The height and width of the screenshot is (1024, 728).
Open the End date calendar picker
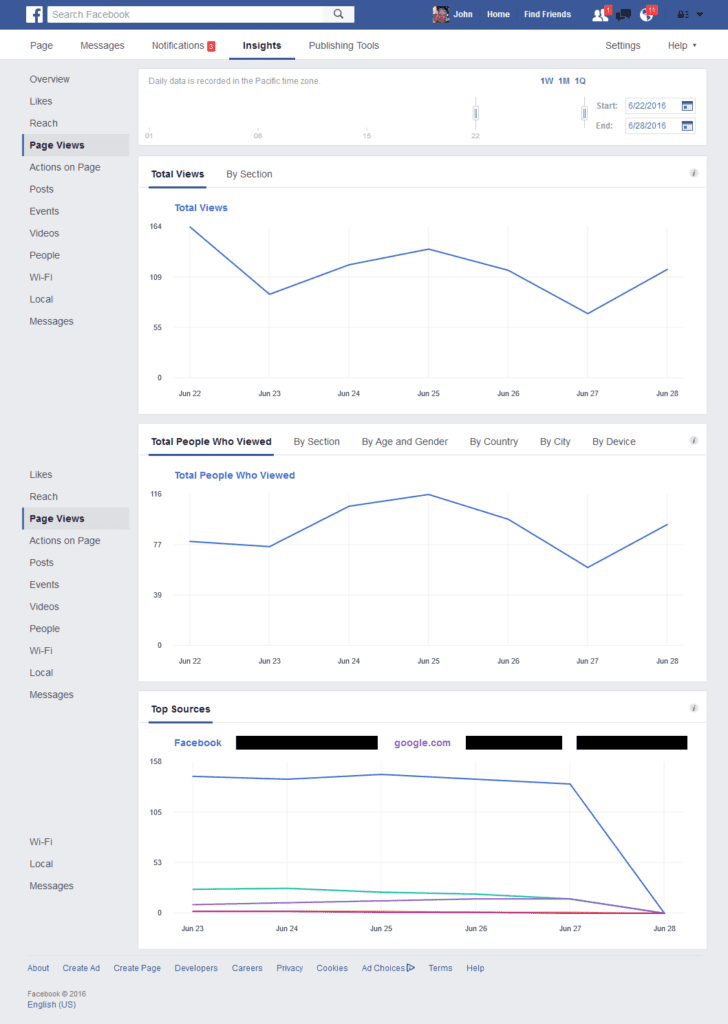point(687,126)
